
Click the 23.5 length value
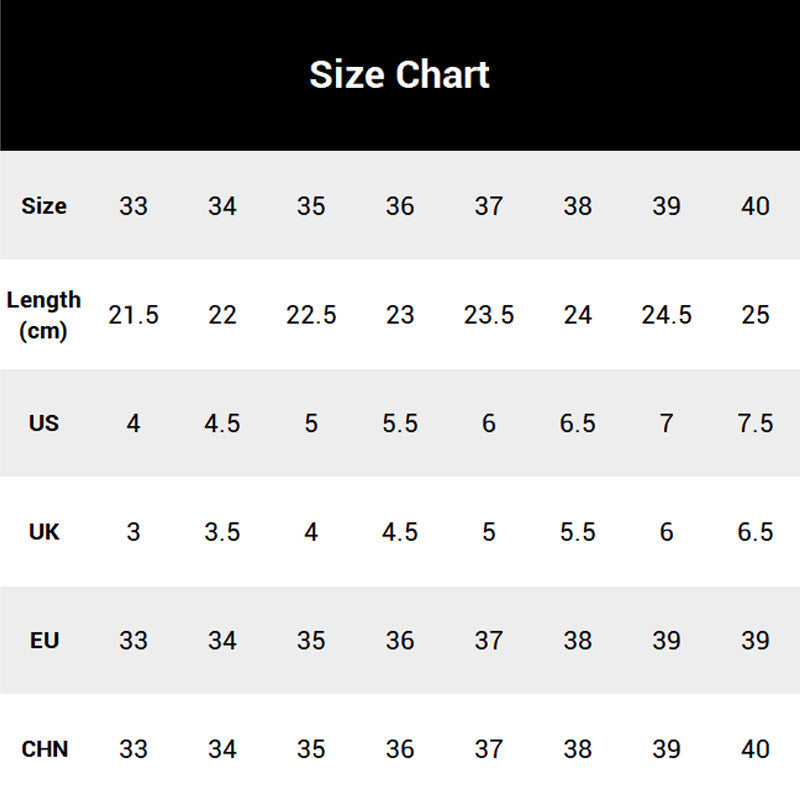[489, 315]
